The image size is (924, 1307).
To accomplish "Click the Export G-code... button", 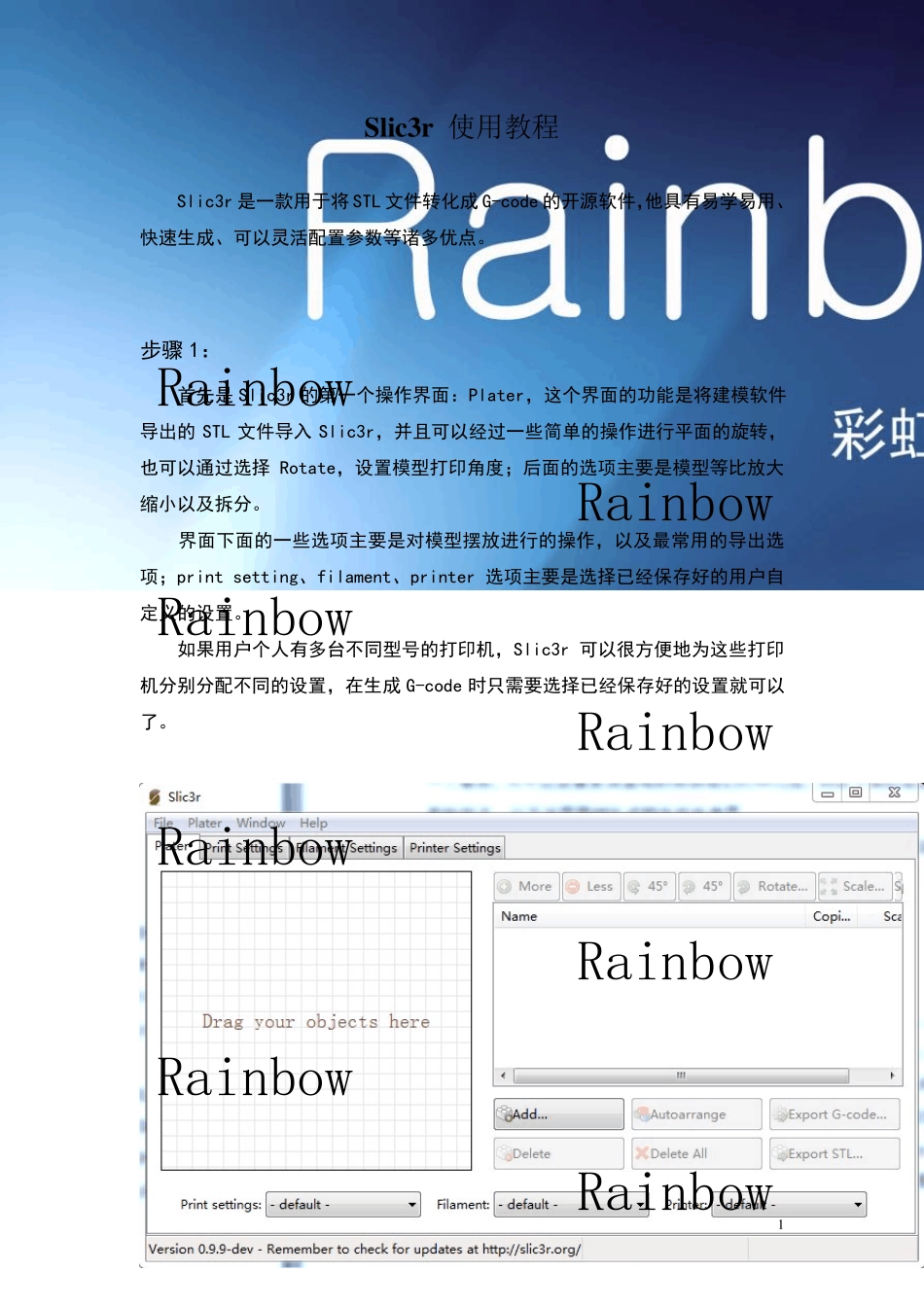I will 835,1114.
